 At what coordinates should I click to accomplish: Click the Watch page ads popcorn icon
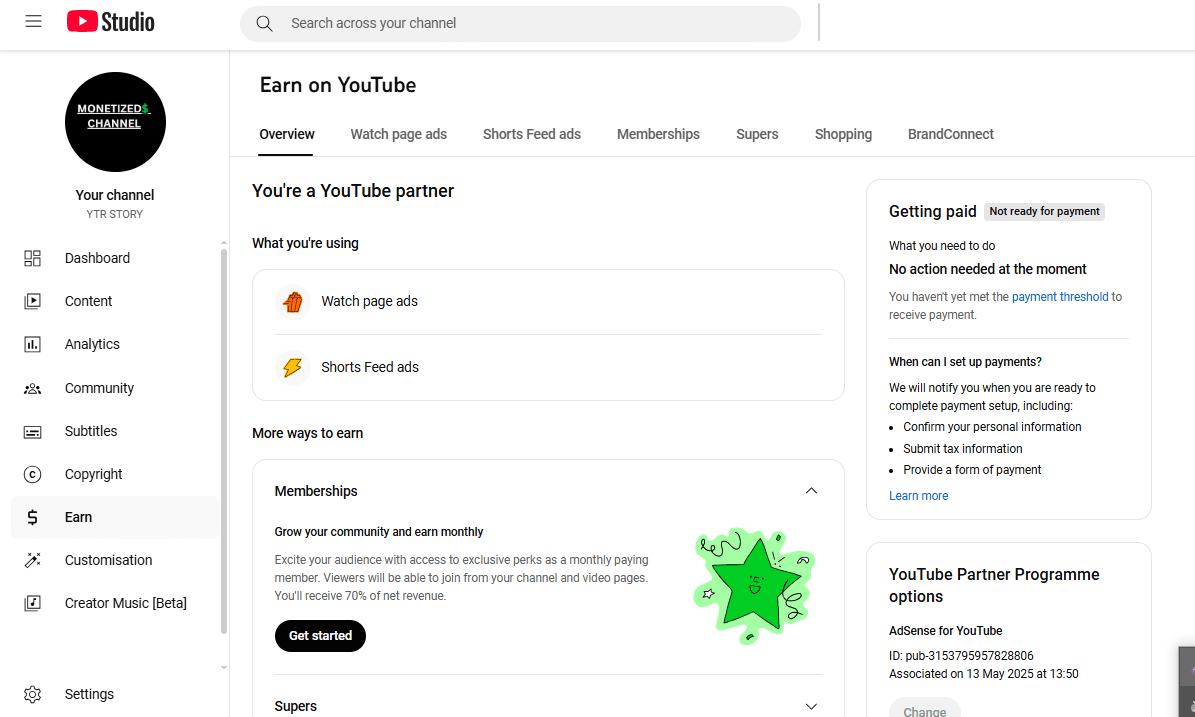293,302
